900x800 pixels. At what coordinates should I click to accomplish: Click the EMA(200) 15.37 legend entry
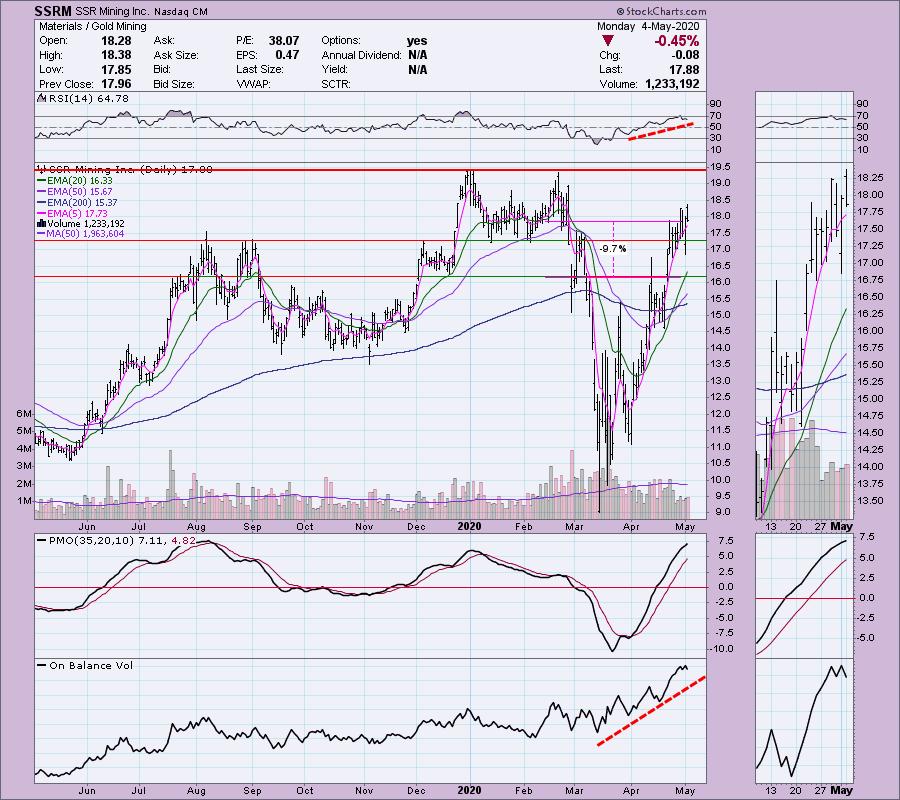[x=77, y=203]
